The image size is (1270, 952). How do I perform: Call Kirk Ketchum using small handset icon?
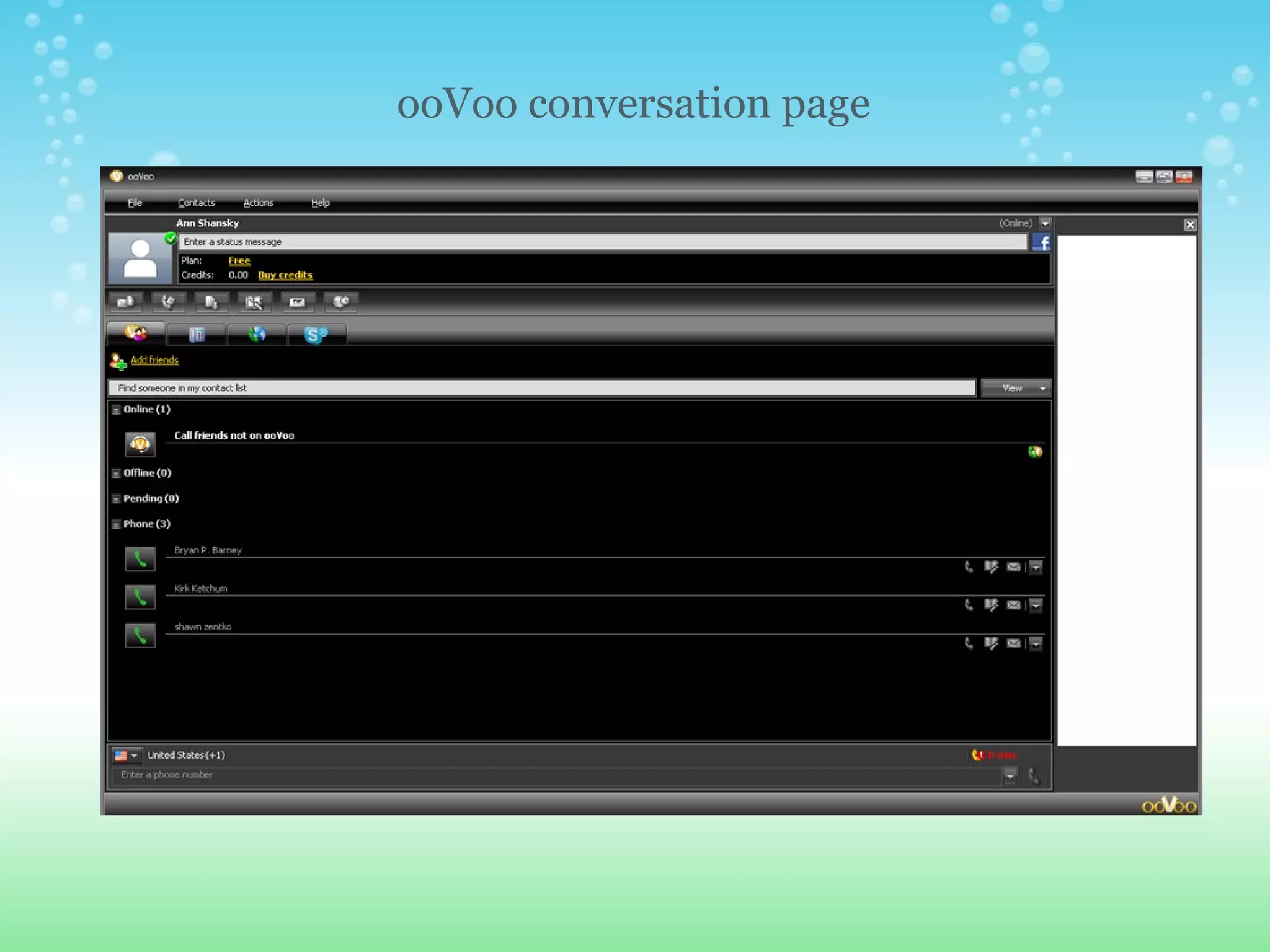coord(969,605)
